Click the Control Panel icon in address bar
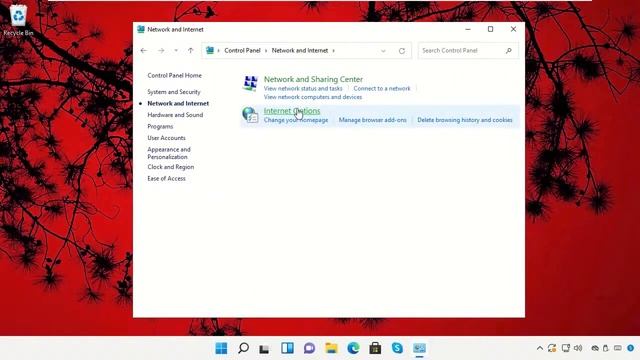This screenshot has height=360, width=640. coord(210,50)
